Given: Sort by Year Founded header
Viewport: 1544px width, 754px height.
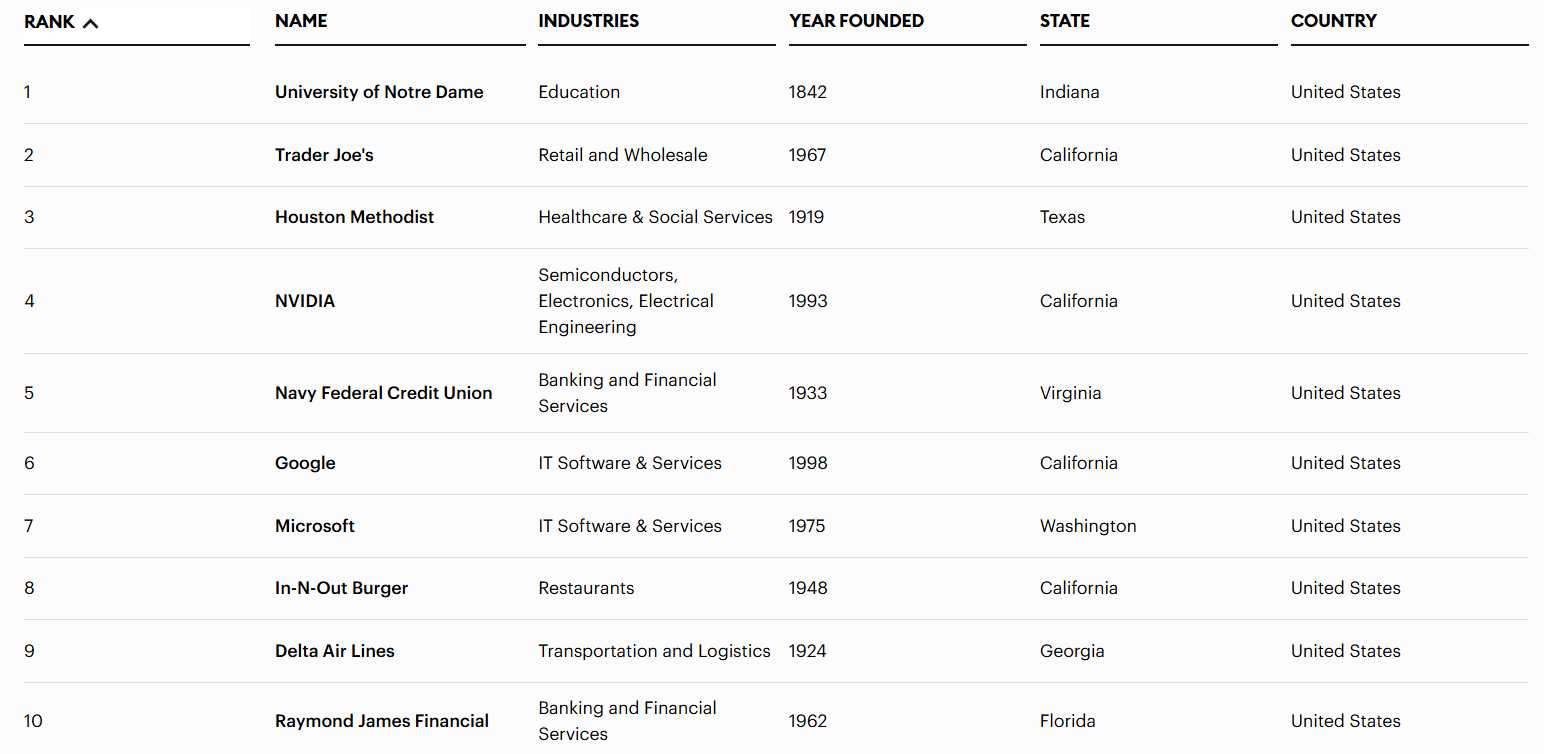Looking at the screenshot, I should [x=856, y=21].
